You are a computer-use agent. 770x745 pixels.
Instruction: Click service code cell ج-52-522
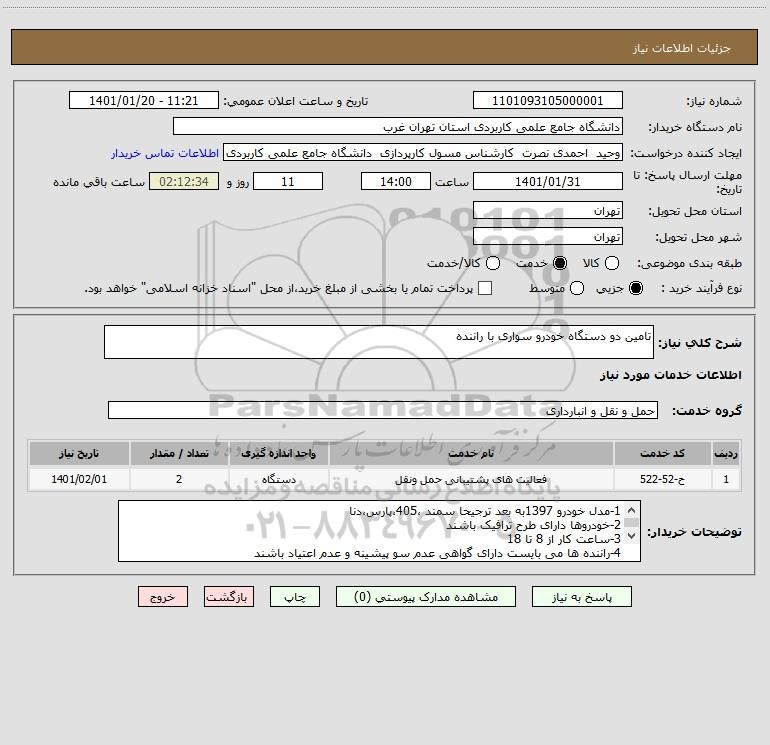tap(662, 479)
